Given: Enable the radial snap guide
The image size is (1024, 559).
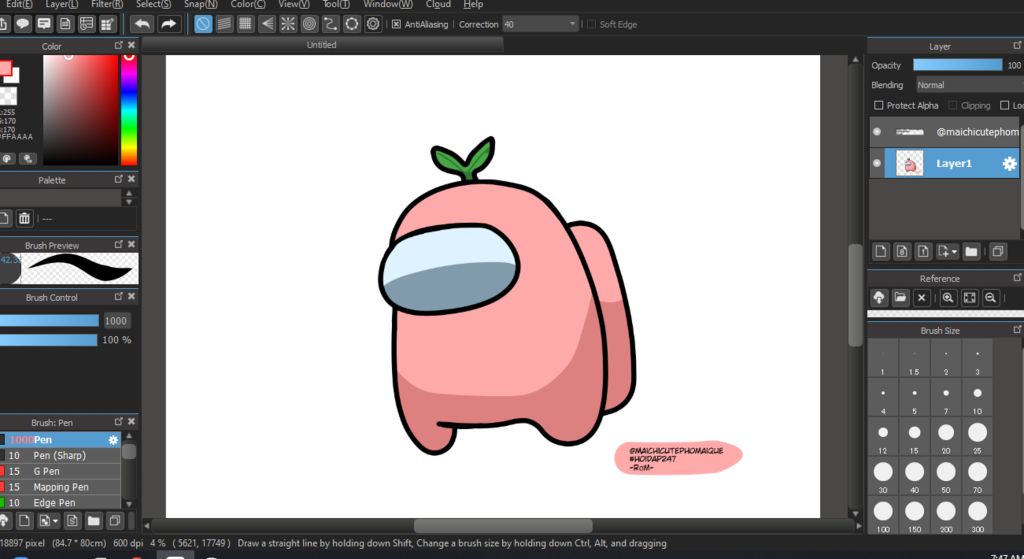Looking at the screenshot, I should [287, 24].
